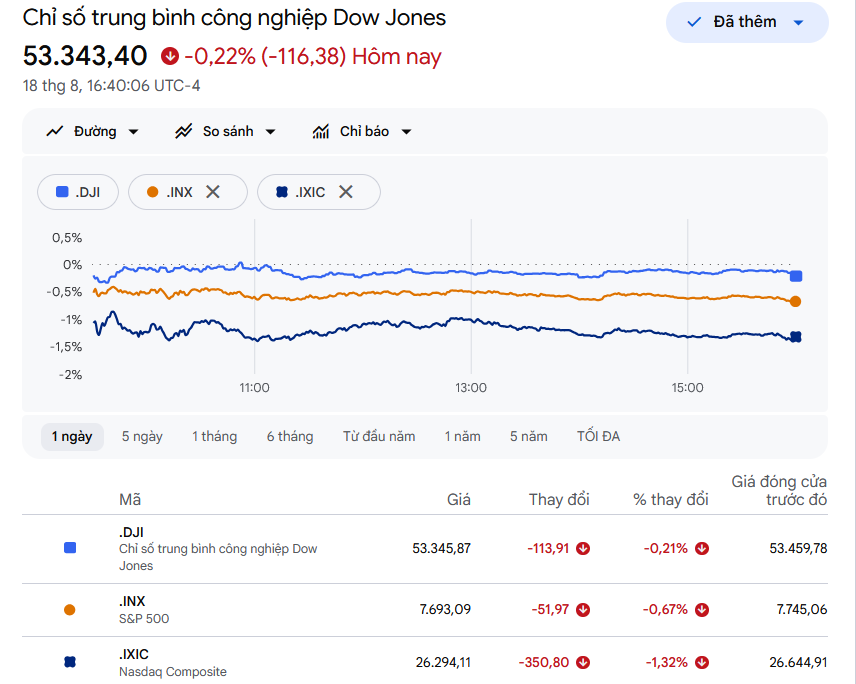Open the Đã thêm dropdown arrow
The width and height of the screenshot is (856, 684).
(x=798, y=22)
